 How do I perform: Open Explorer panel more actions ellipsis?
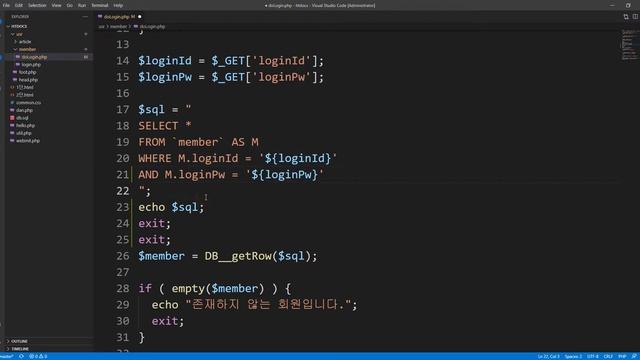click(85, 17)
